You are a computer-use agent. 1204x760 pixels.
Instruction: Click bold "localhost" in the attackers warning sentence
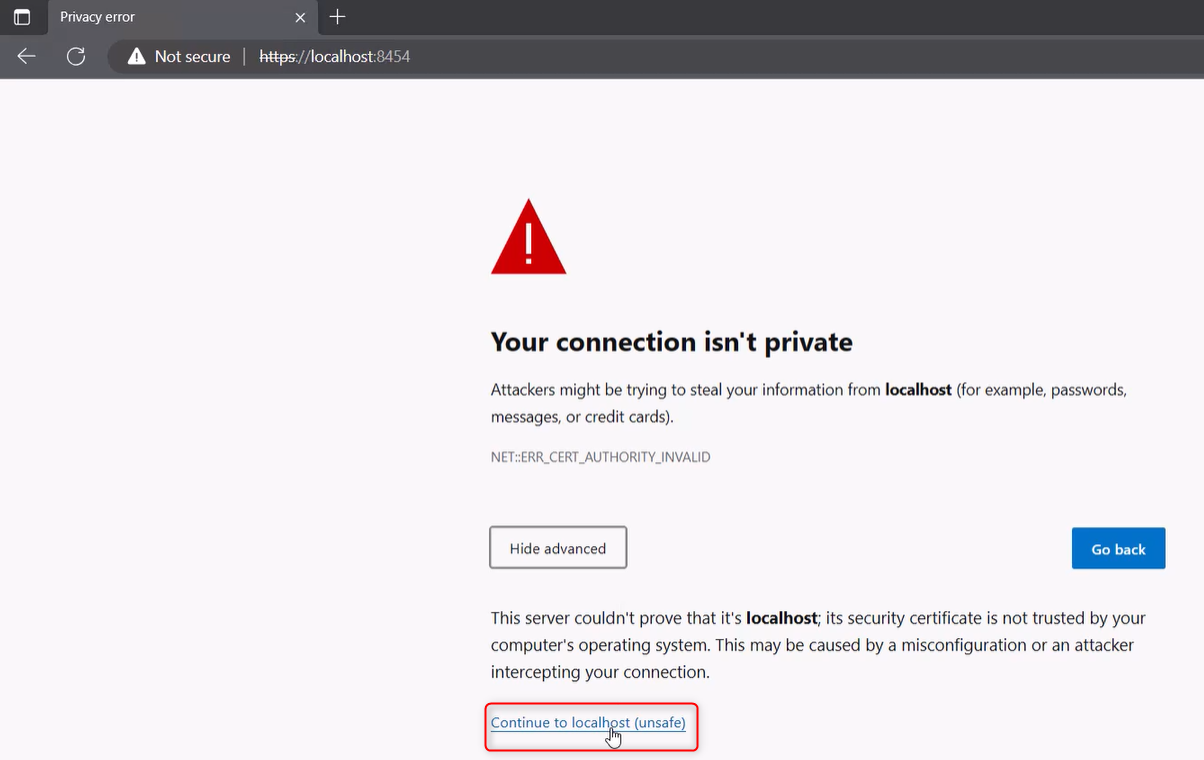[918, 390]
